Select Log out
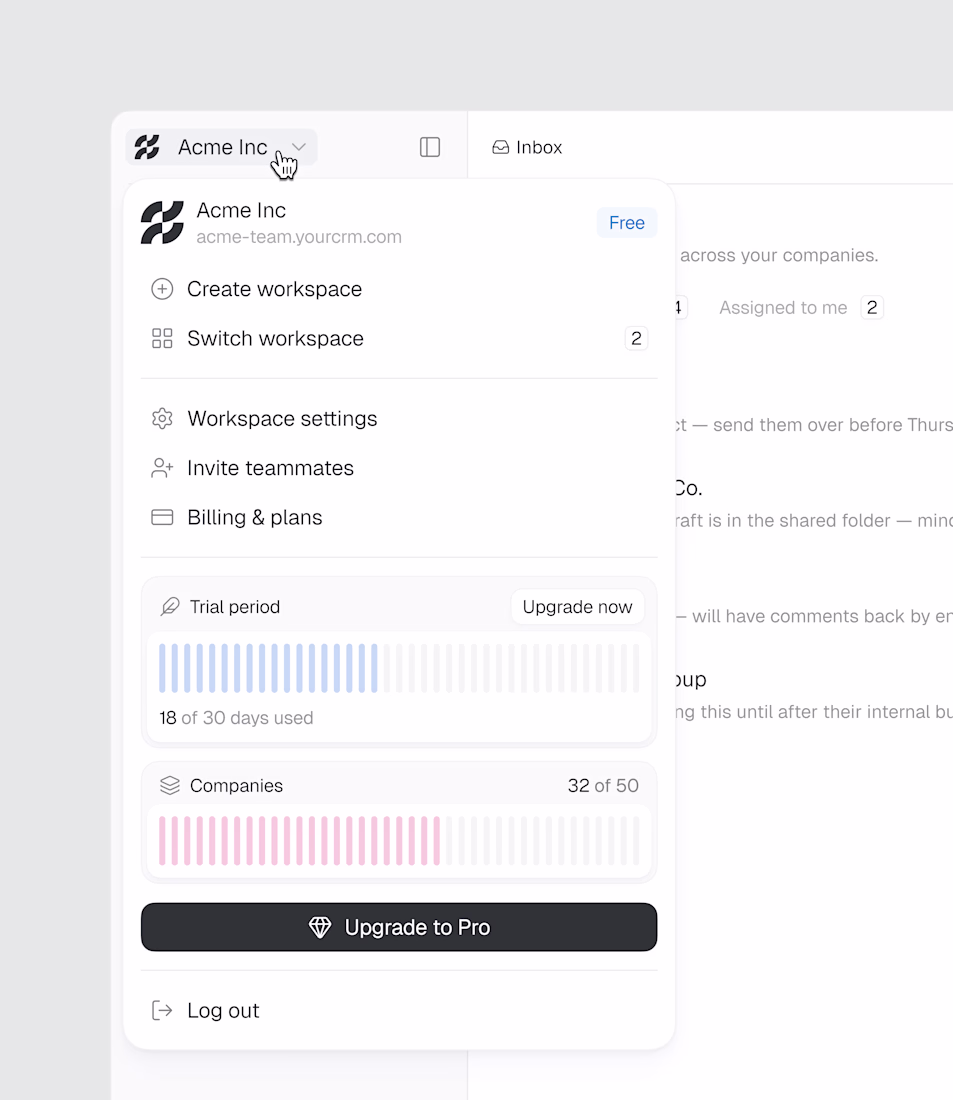This screenshot has width=953, height=1100. 399,1010
